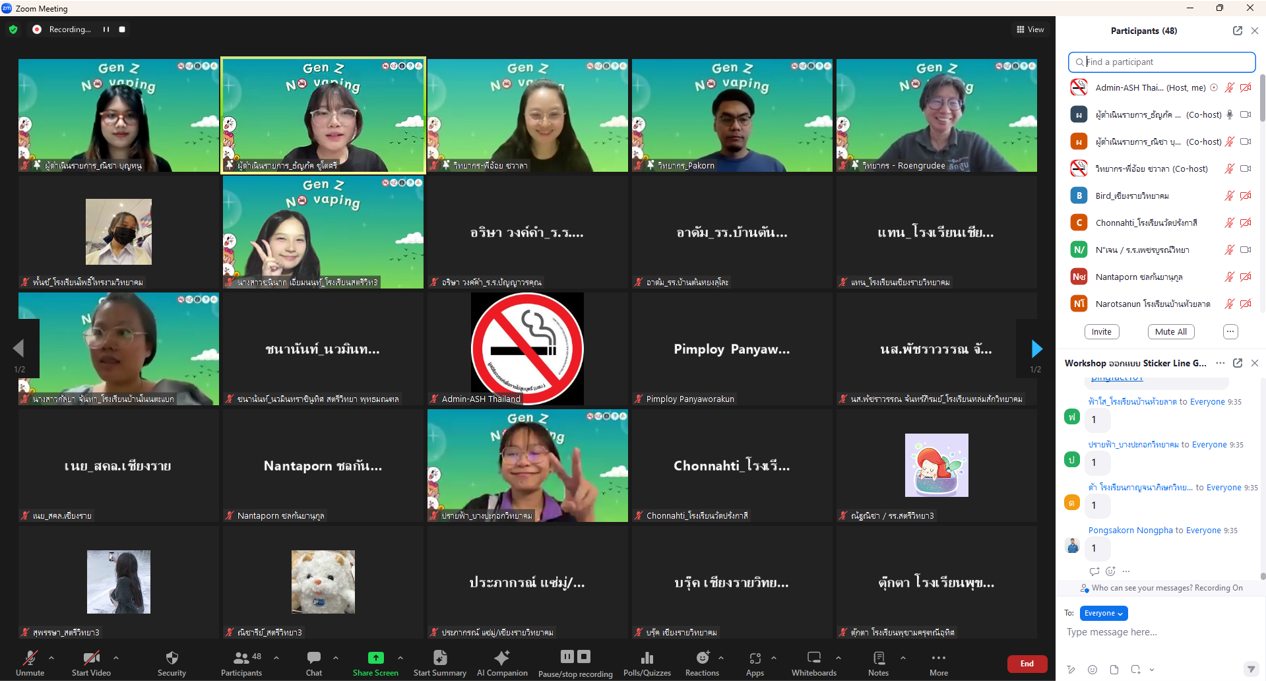This screenshot has width=1266, height=681.
Task: Unmute the microphone
Action: (30, 662)
